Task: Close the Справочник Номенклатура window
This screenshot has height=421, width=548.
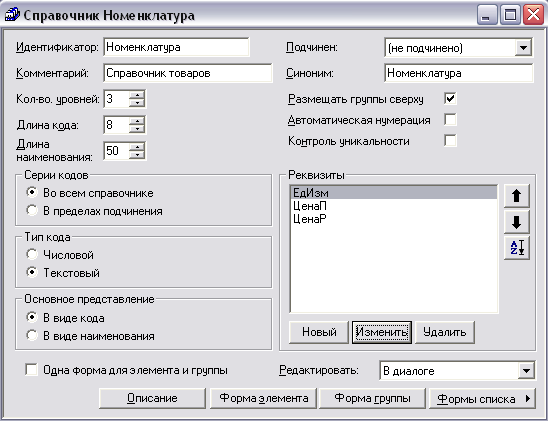Action: (x=533, y=15)
